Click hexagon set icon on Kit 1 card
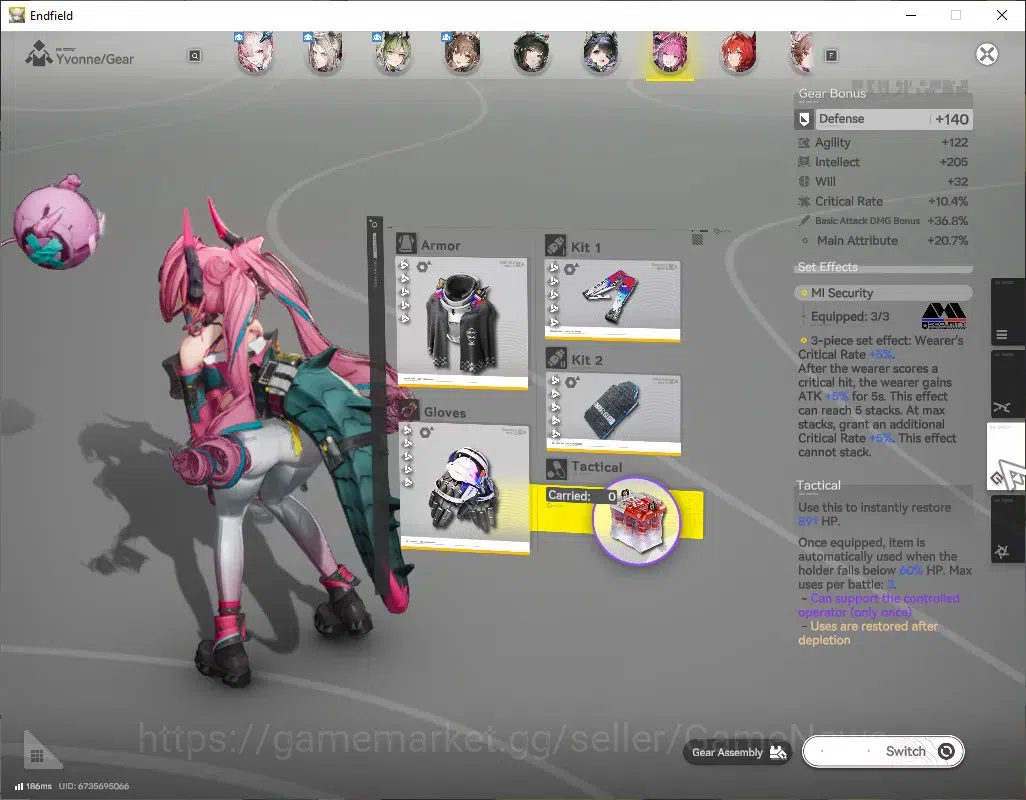The image size is (1026, 800). (x=571, y=269)
